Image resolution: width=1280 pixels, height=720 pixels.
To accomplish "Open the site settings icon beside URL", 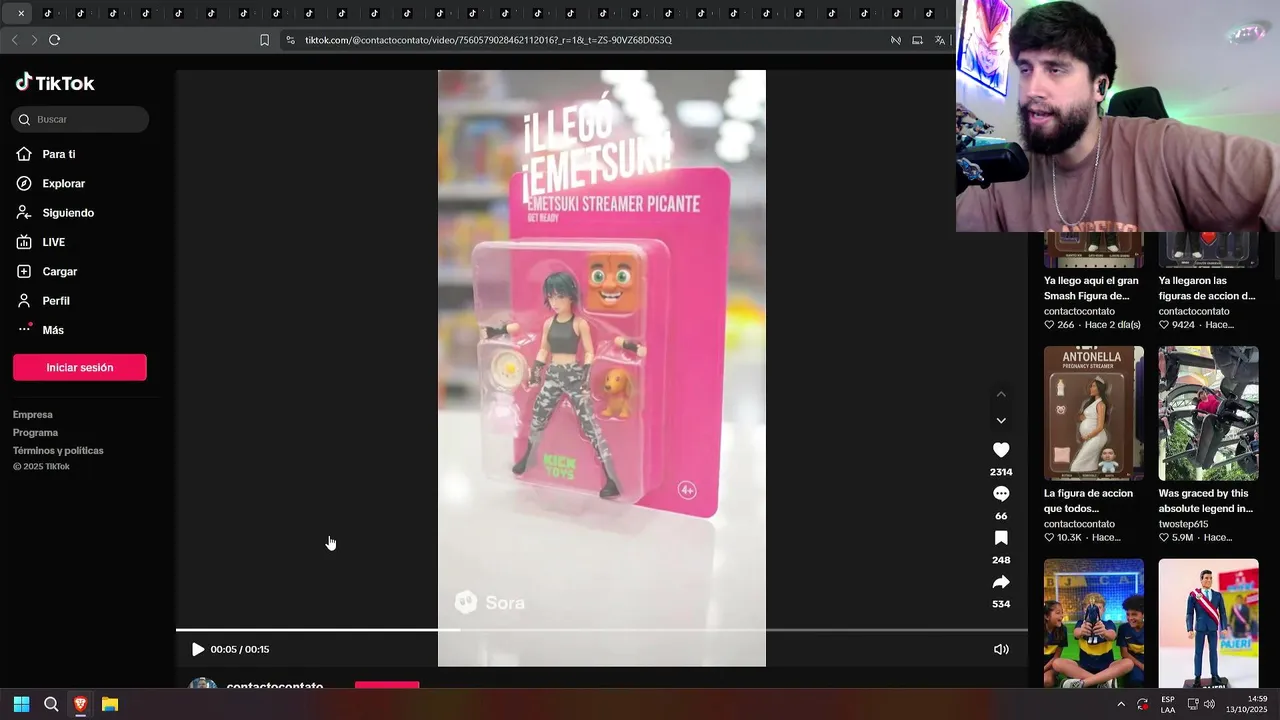I will tap(290, 40).
